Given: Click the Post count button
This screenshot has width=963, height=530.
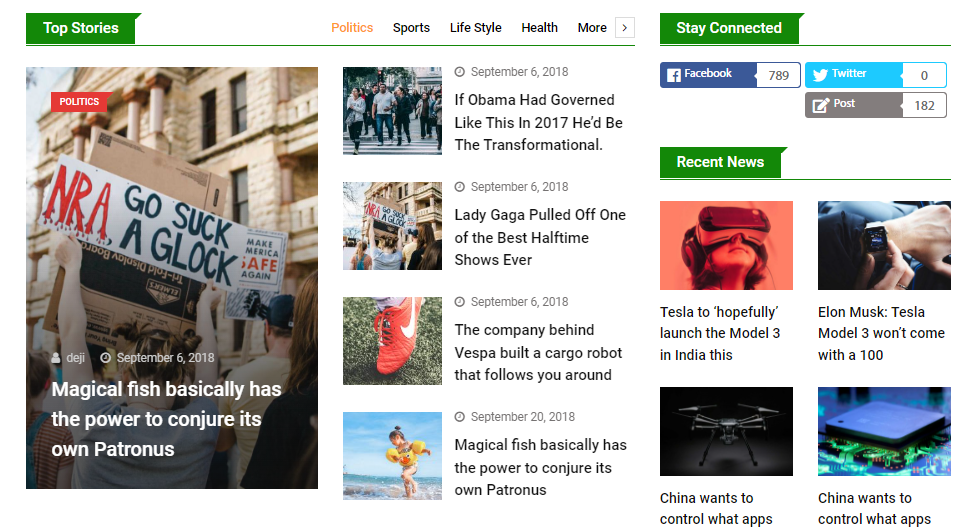Looking at the screenshot, I should click(x=876, y=105).
